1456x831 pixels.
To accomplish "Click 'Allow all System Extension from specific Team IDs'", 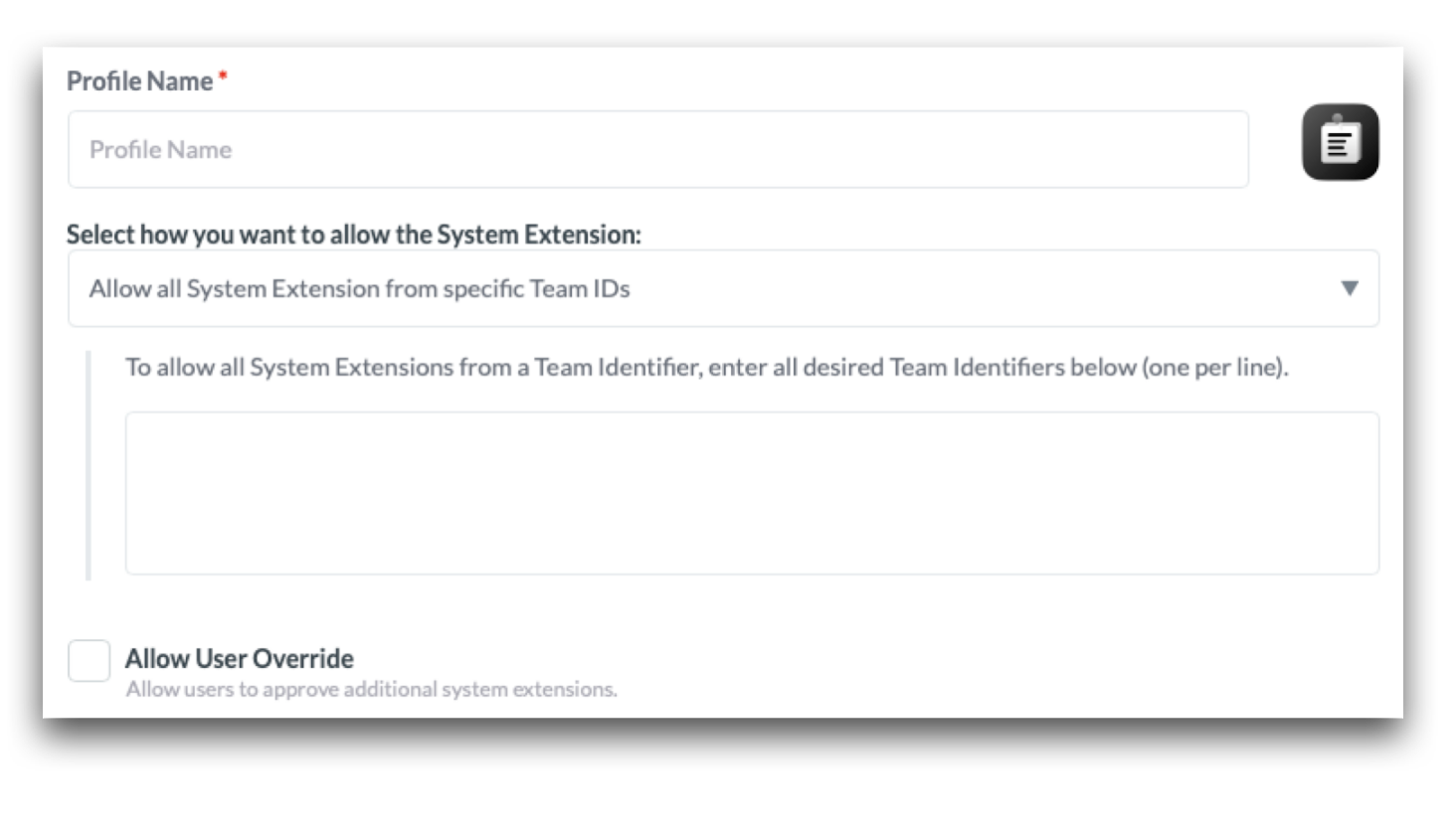I will 359,288.
